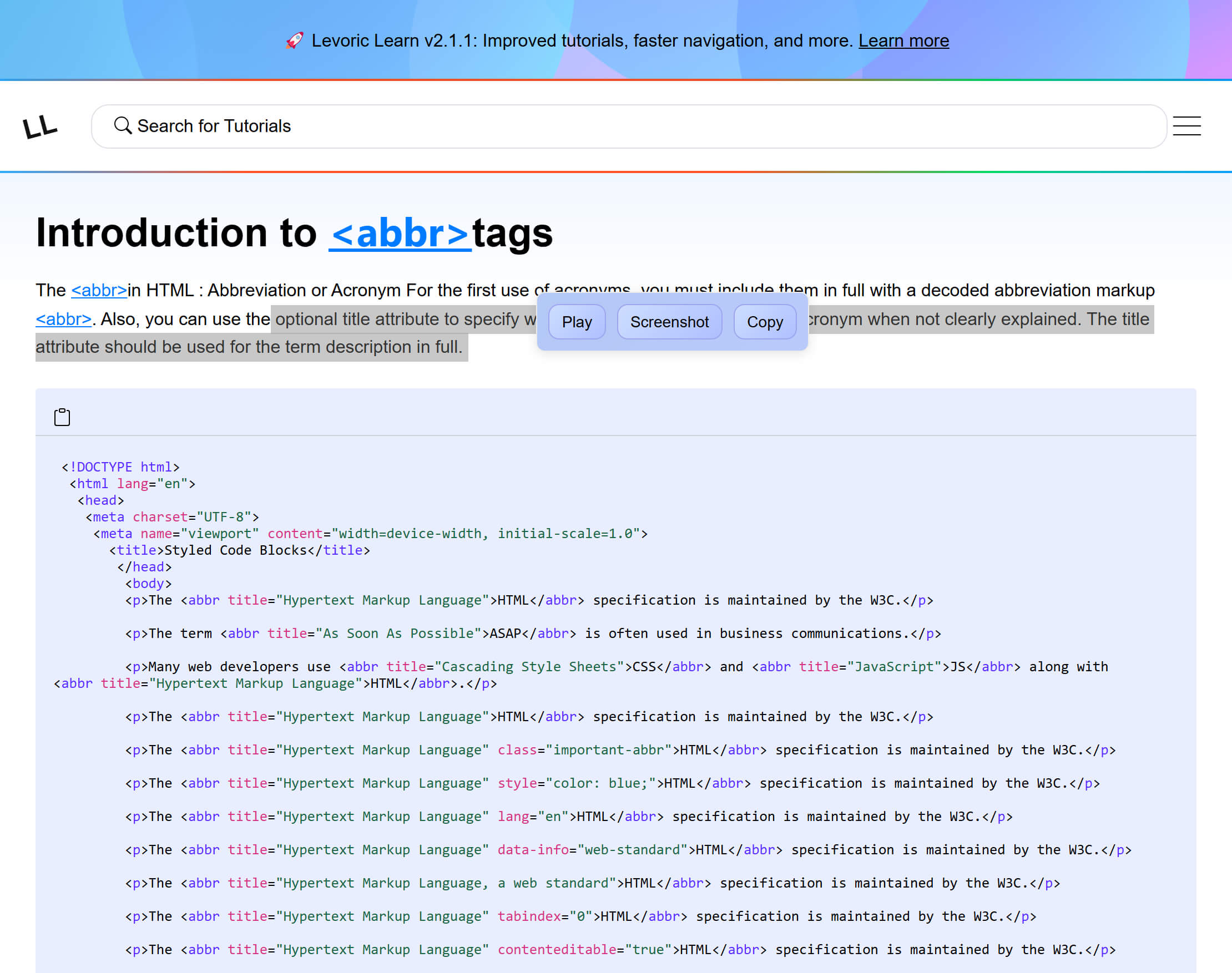Click the Play button in the popup
This screenshot has height=973, width=1232.
(577, 322)
